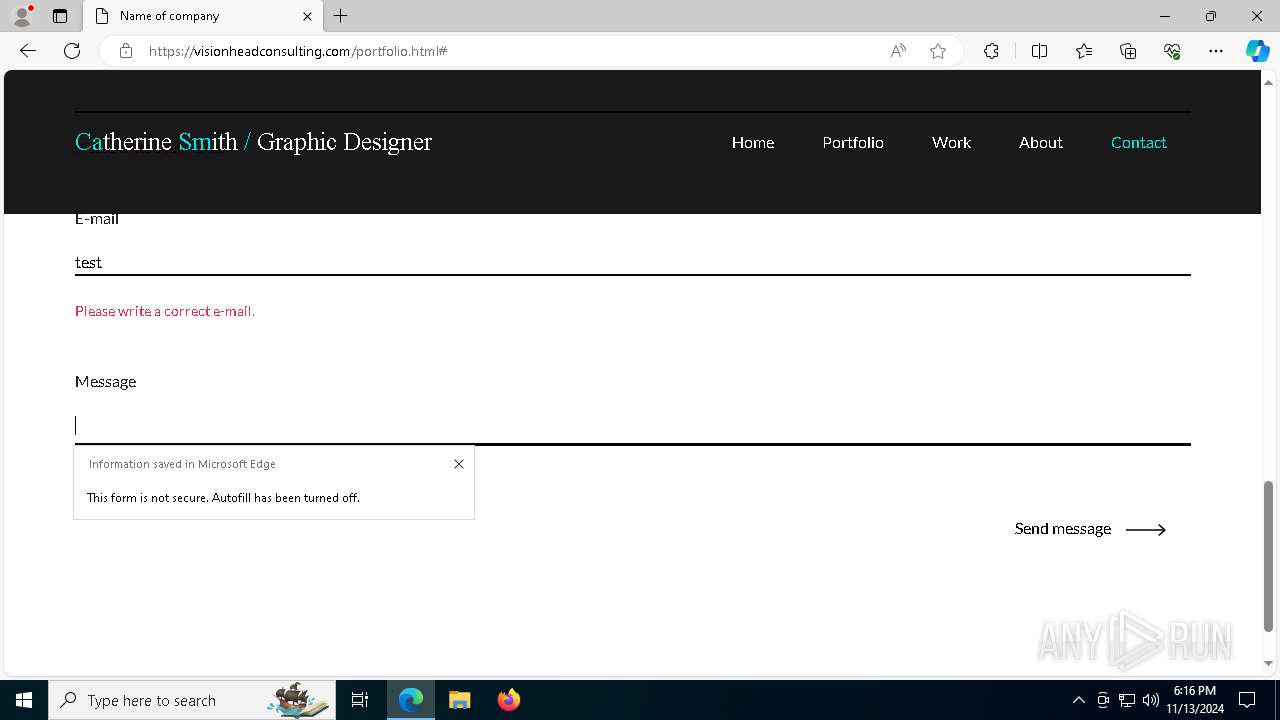
Task: Restore down the Edge window
Action: coord(1211,16)
